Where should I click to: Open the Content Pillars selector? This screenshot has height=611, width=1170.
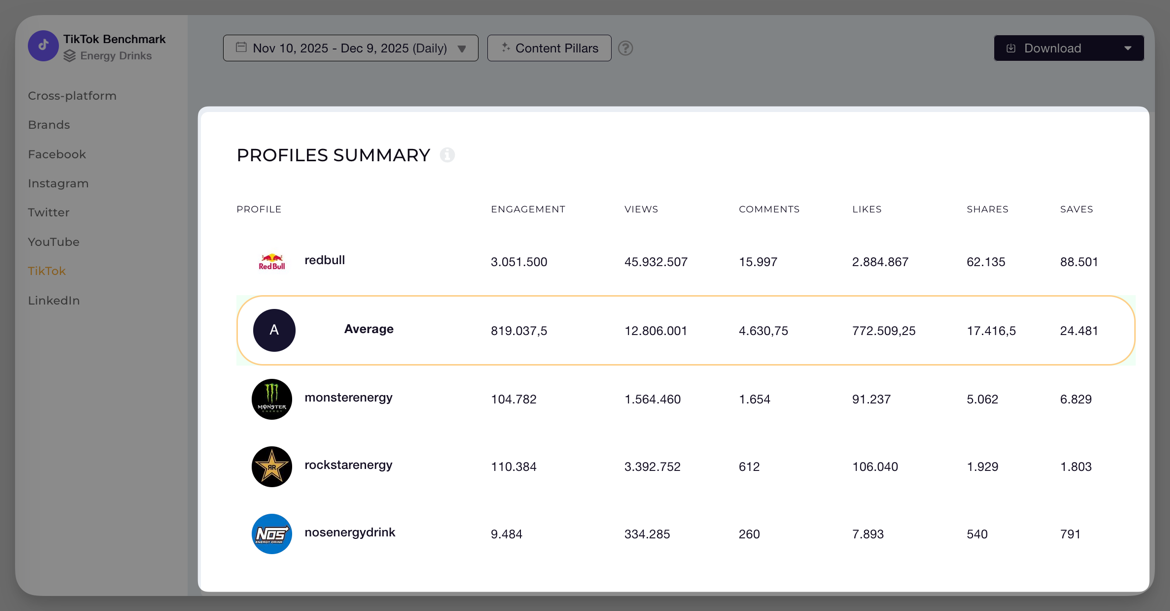[x=549, y=47]
